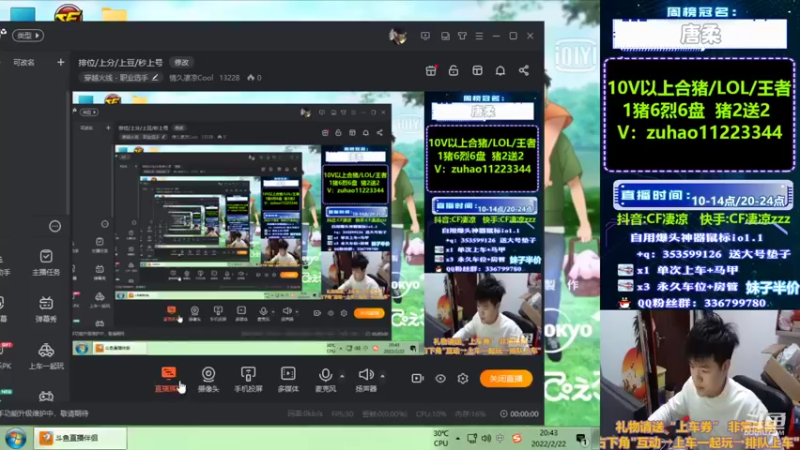Open the layout panel icon
Viewport: 800px width, 450px height.
pos(477,70)
